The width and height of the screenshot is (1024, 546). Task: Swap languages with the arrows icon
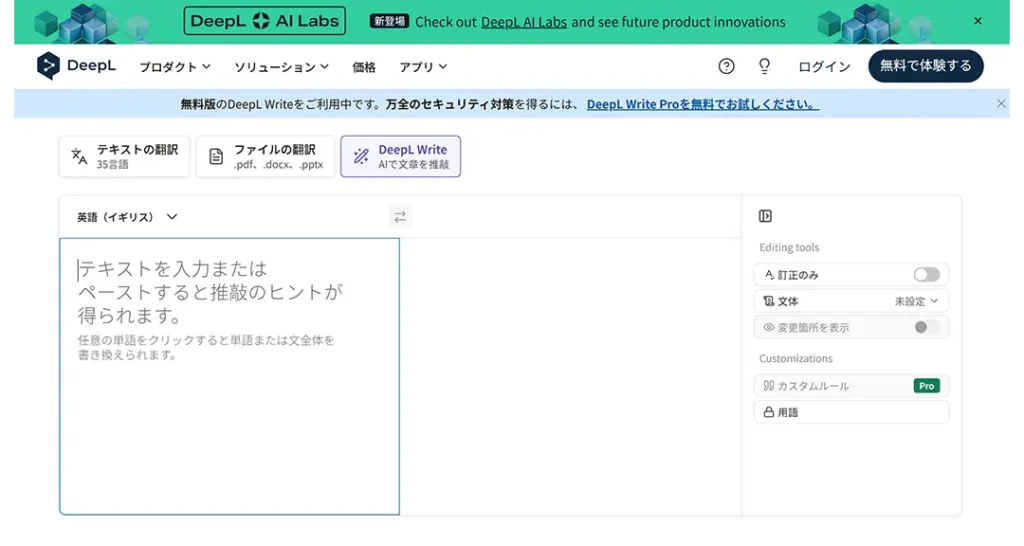(x=400, y=217)
